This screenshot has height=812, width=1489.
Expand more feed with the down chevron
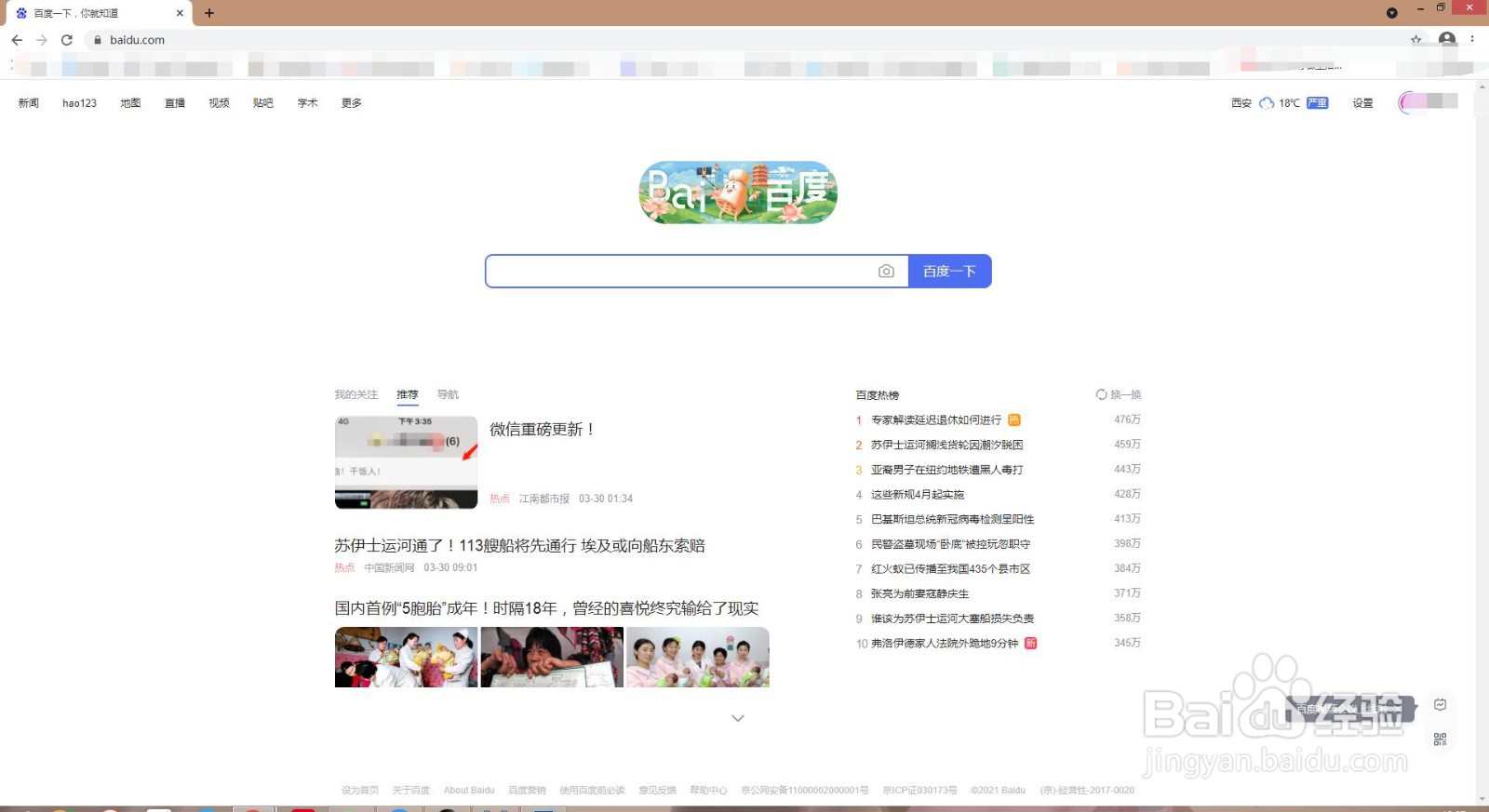tap(738, 718)
